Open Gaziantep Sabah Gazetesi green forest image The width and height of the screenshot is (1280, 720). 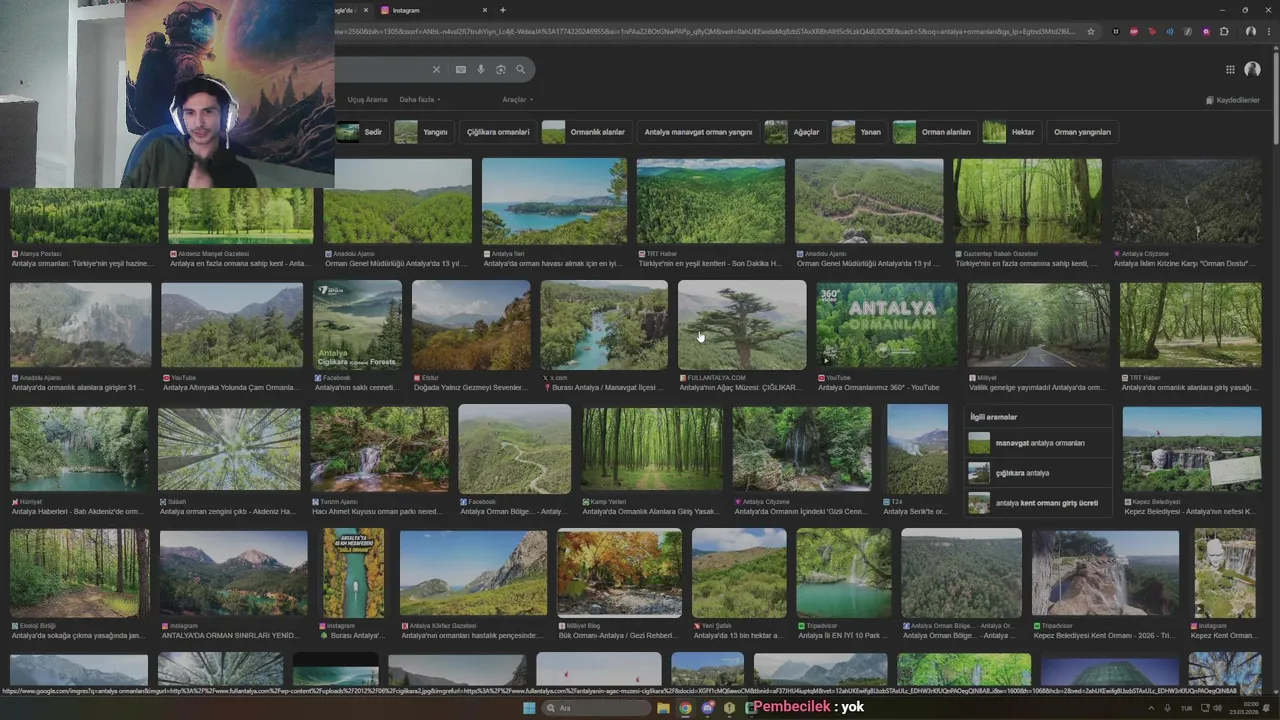pyautogui.click(x=1027, y=201)
